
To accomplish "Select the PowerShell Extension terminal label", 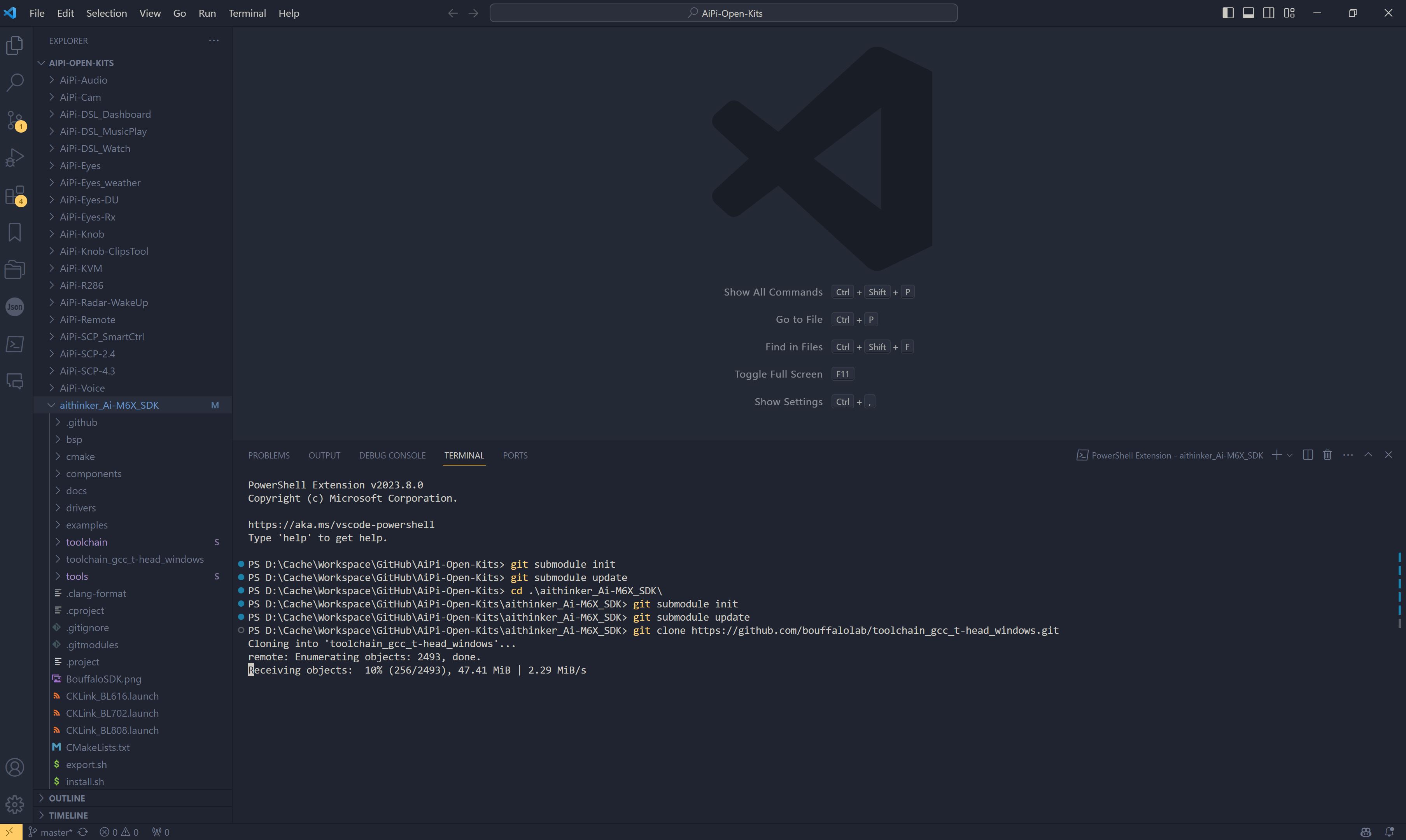I will pyautogui.click(x=1170, y=455).
